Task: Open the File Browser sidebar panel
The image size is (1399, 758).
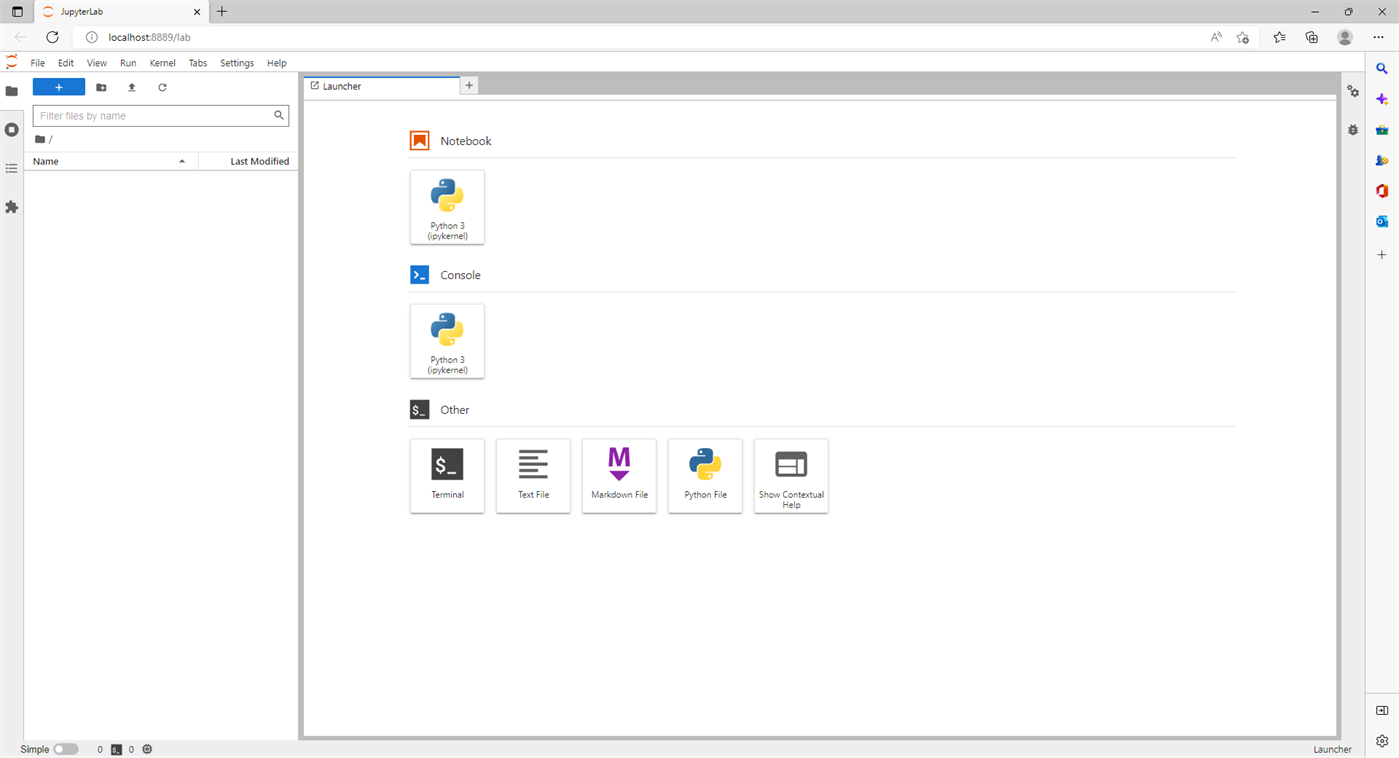Action: tap(12, 91)
